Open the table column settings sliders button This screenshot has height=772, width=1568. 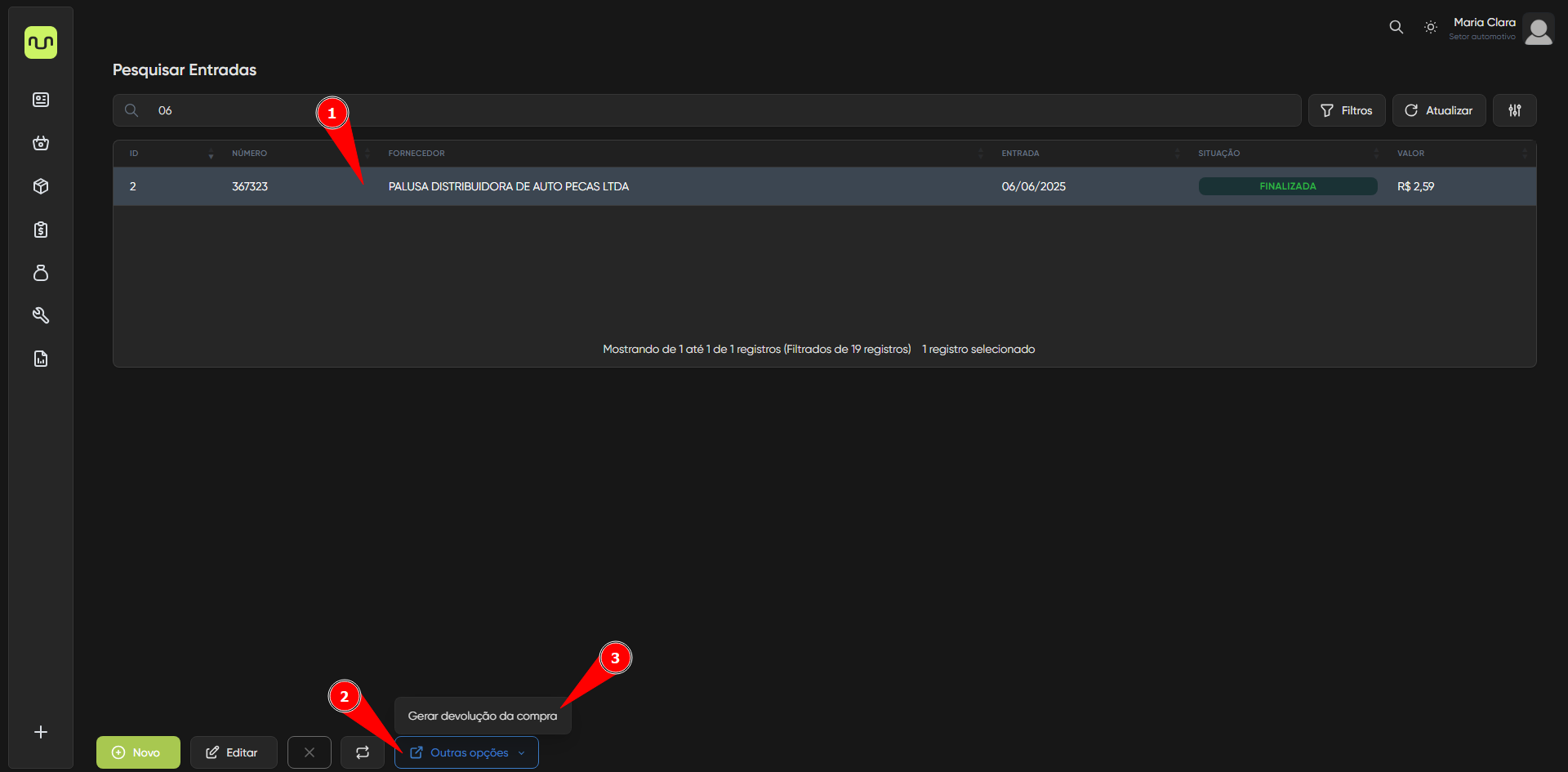1514,110
